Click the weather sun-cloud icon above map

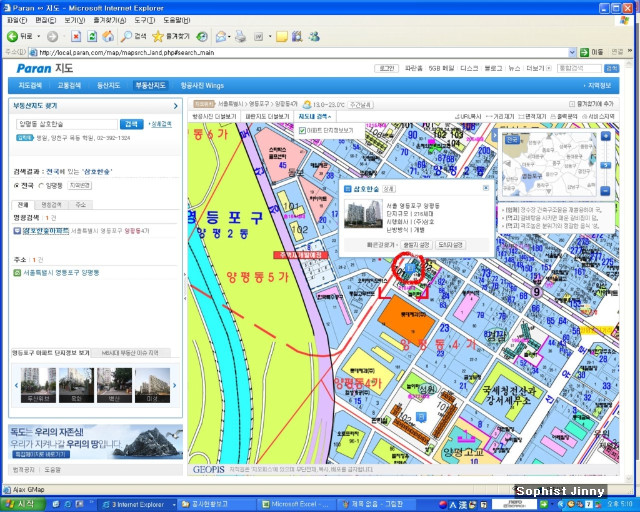click(x=307, y=105)
